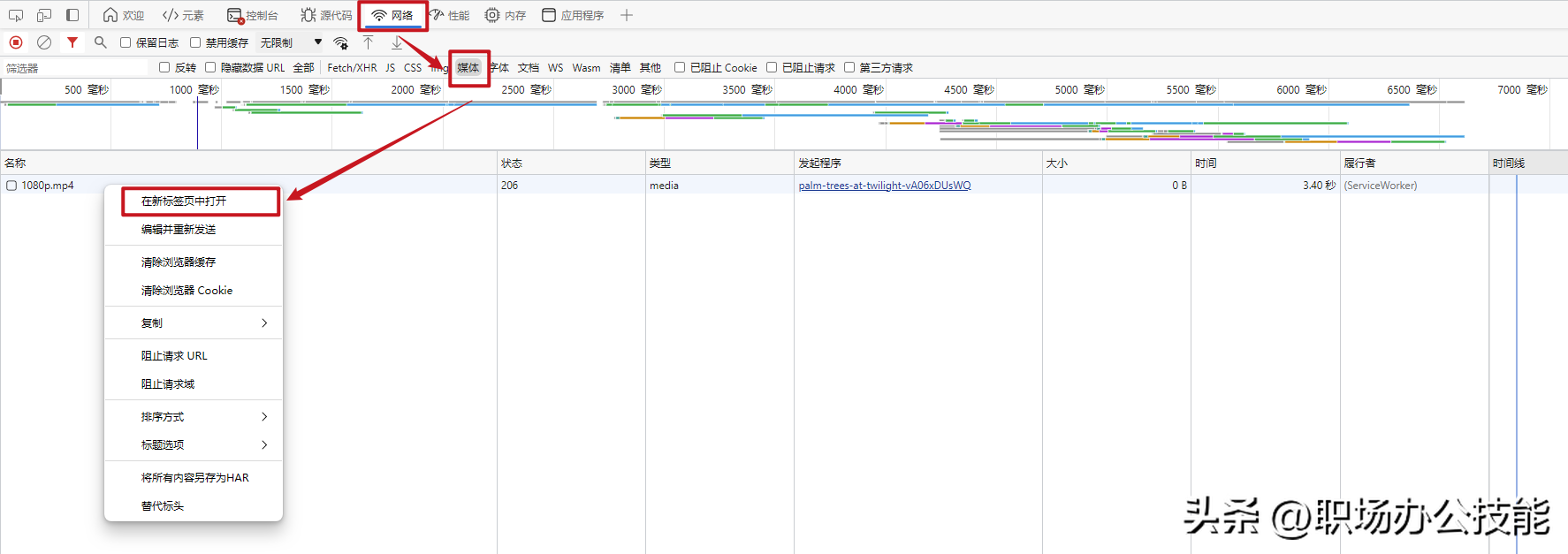Viewport: 1568px width, 554px height.
Task: Click the search magnifier icon
Action: (101, 42)
